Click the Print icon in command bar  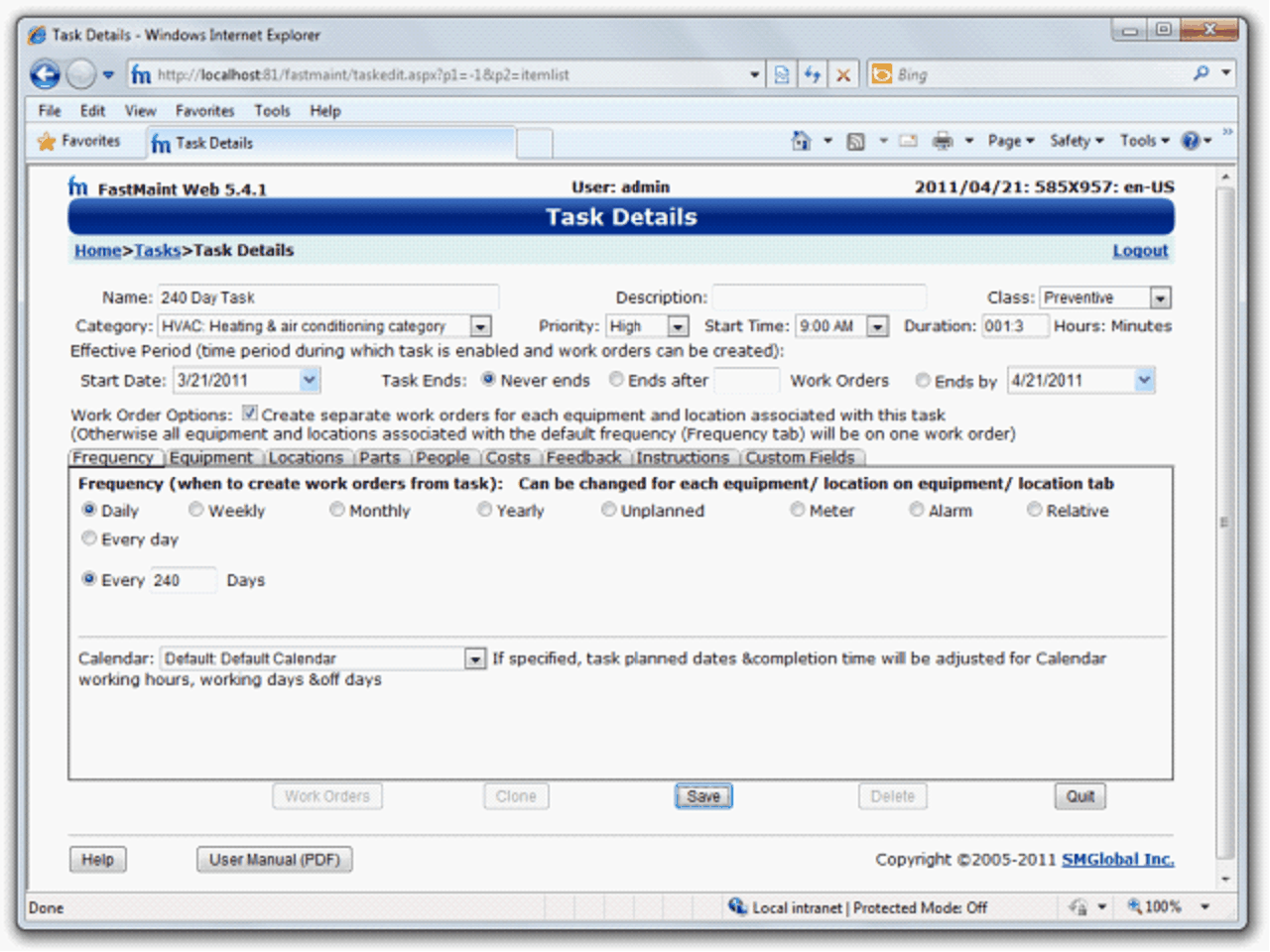(943, 141)
